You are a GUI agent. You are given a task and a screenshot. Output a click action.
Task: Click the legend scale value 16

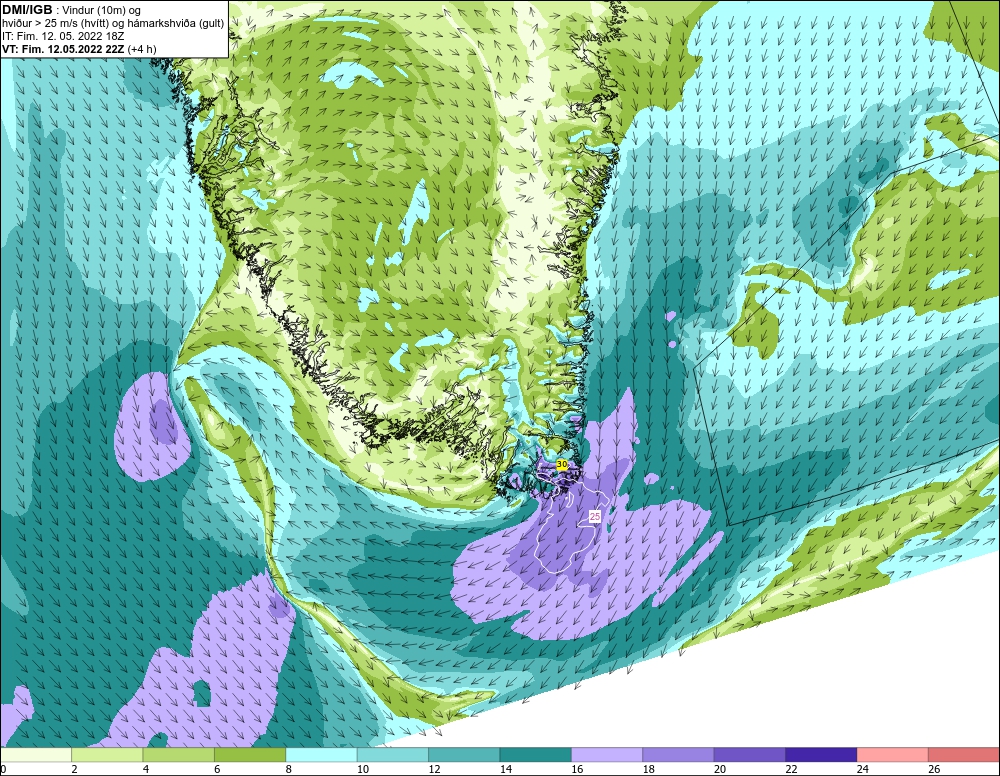tap(577, 769)
